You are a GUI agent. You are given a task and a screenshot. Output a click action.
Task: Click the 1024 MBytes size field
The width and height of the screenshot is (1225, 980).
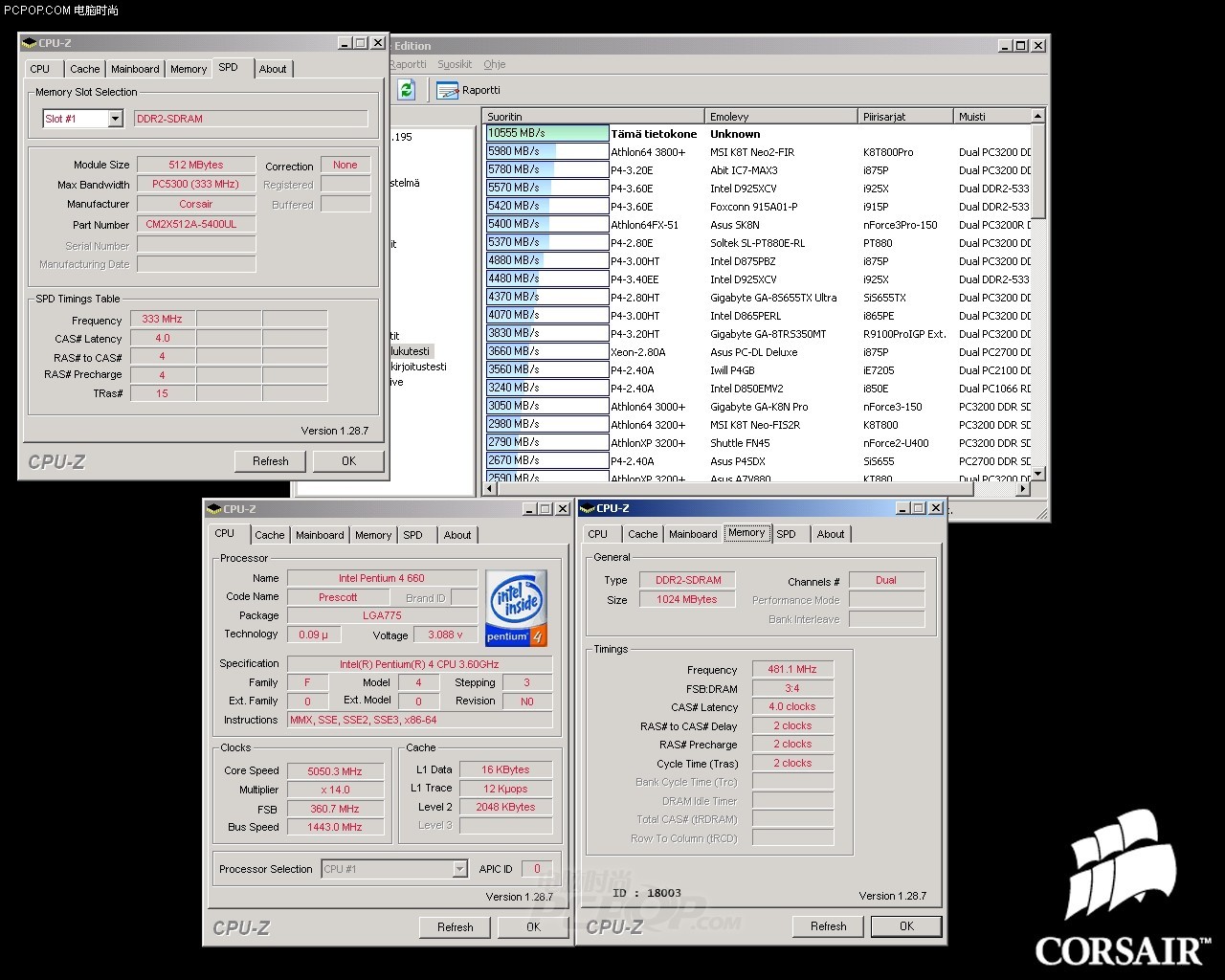coord(687,599)
